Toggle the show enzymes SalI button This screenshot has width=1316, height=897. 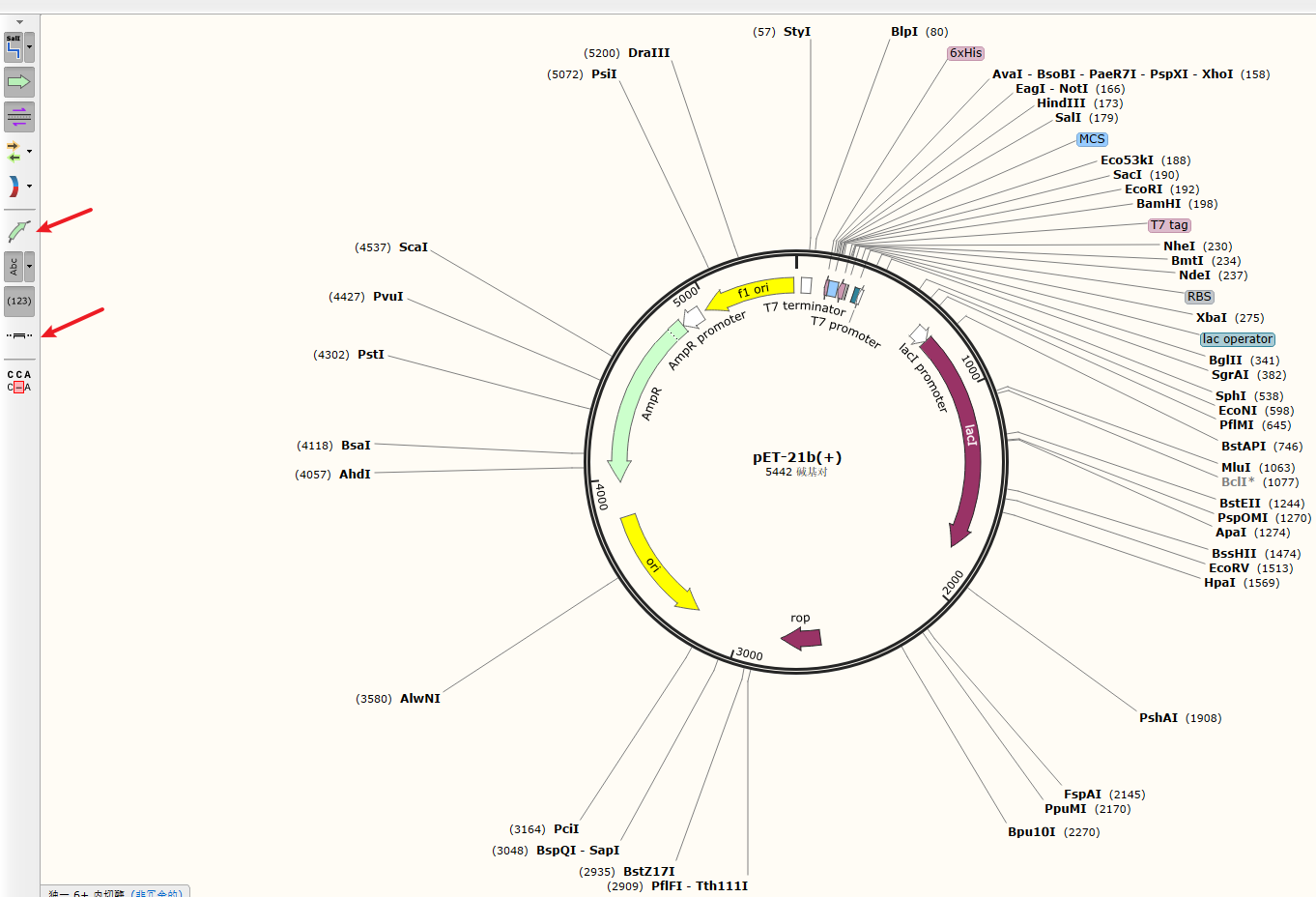tap(14, 46)
